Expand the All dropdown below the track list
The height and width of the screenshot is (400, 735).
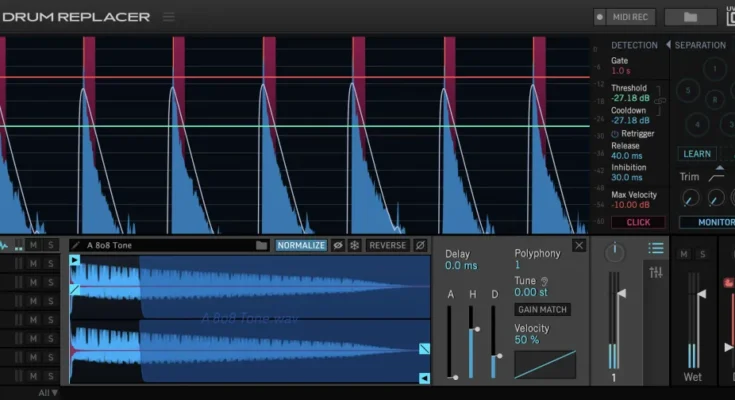[47, 393]
